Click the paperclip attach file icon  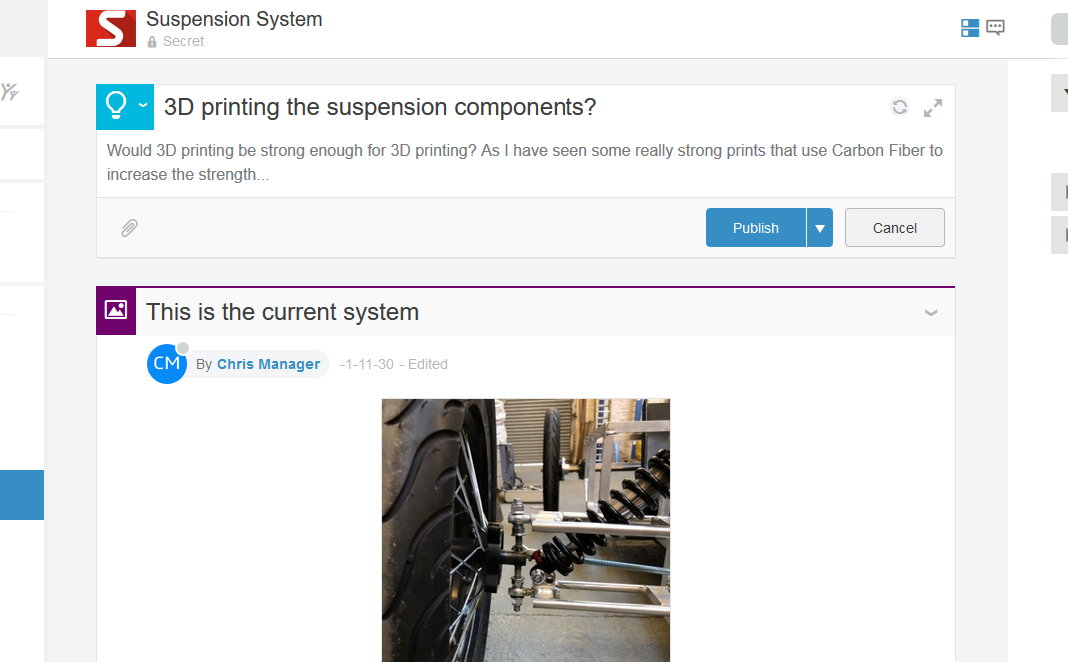click(129, 228)
